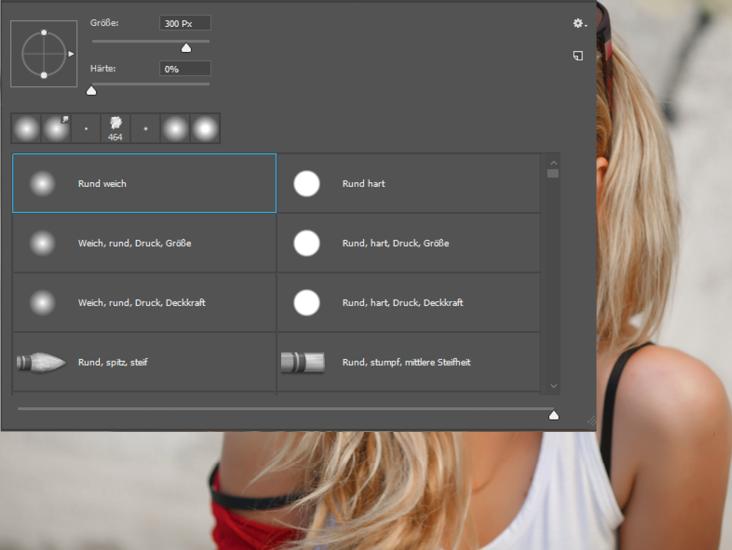
Task: Open the brush panel settings gear menu
Action: click(x=579, y=23)
